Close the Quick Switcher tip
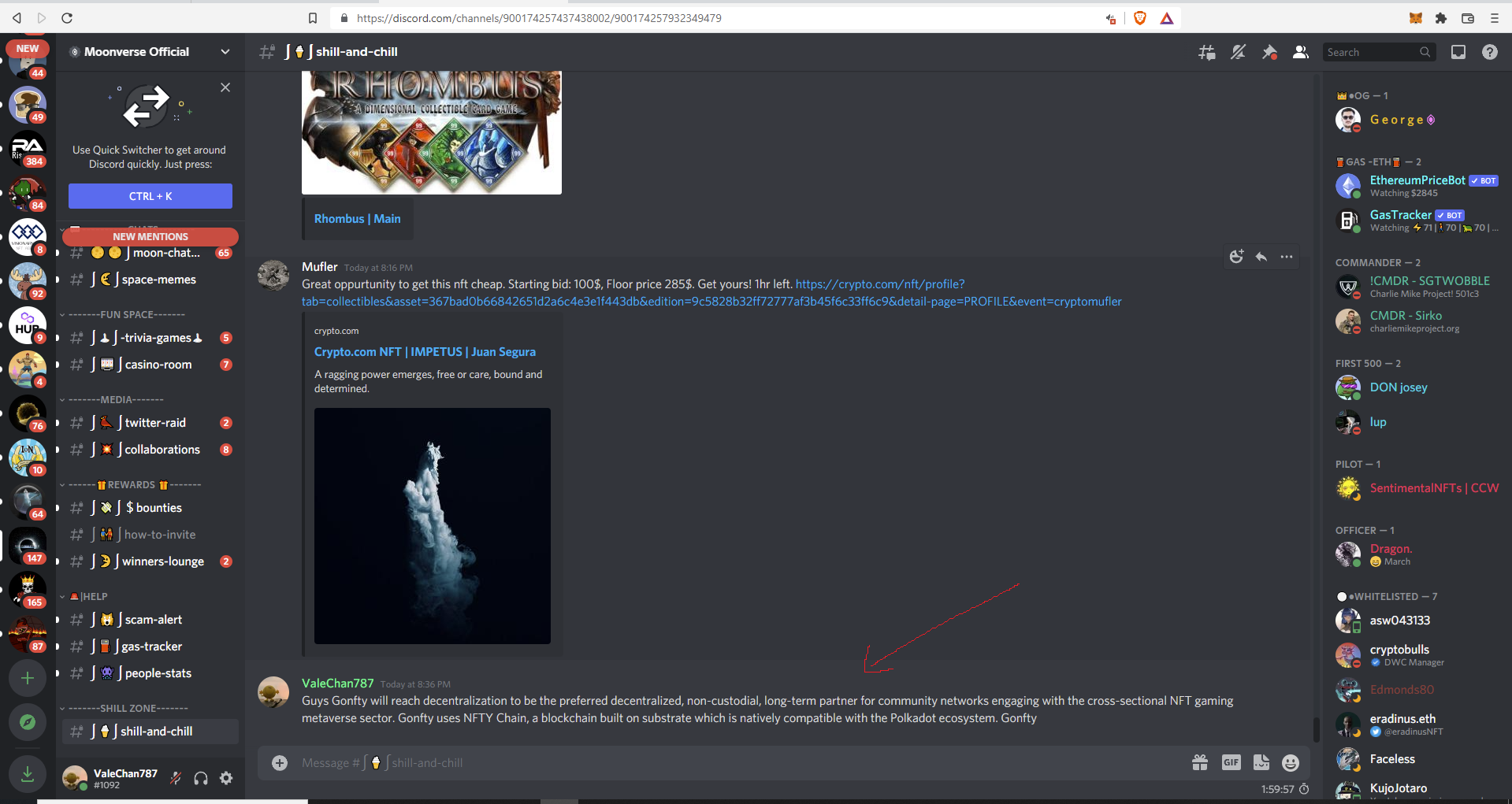The image size is (1512, 804). (x=225, y=87)
